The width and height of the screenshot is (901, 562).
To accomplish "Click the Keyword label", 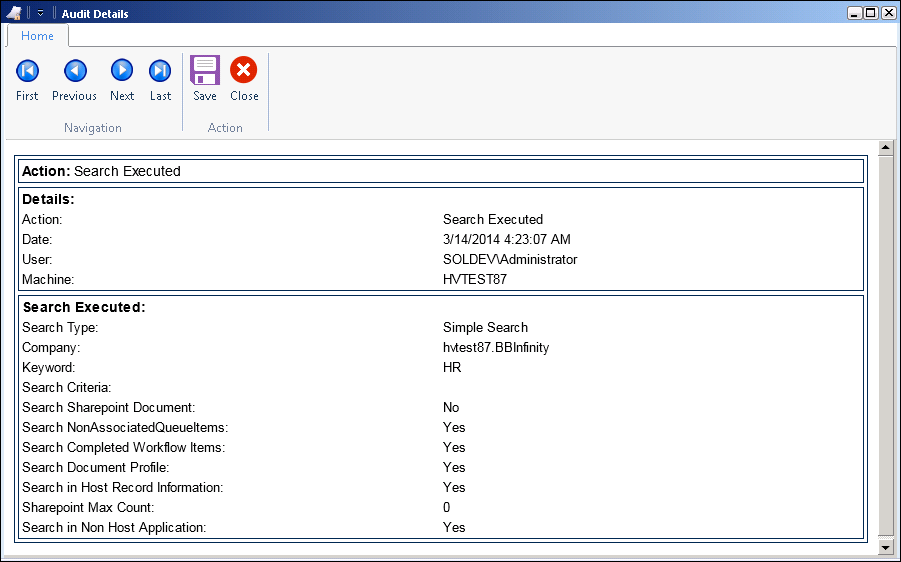I will [49, 368].
